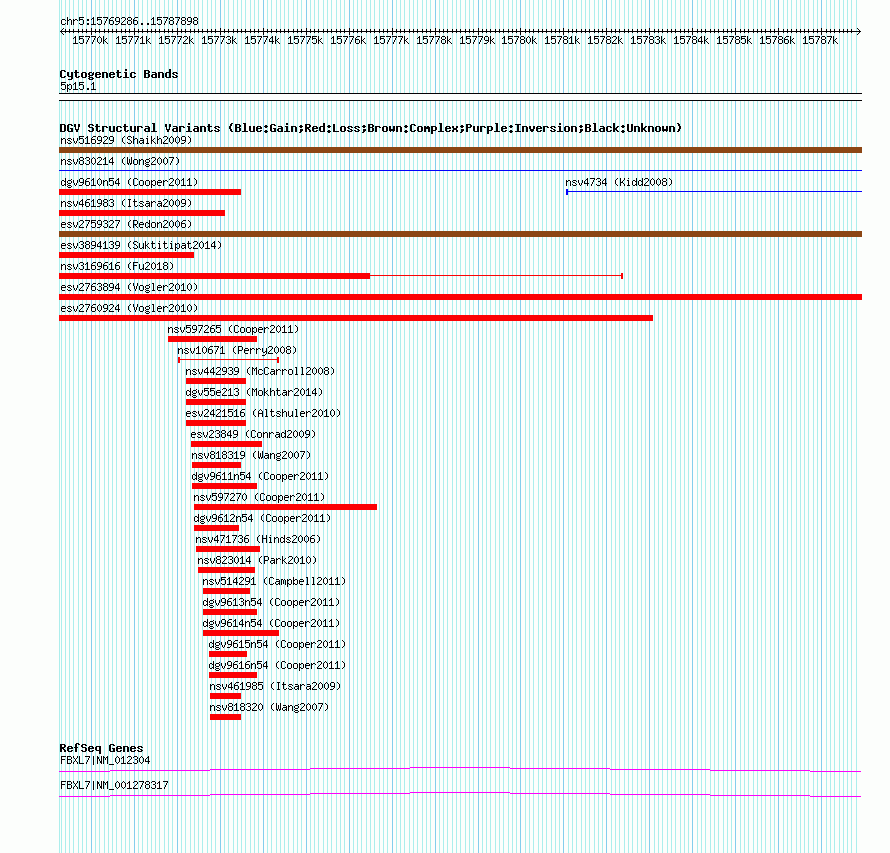This screenshot has height=853, width=890.
Task: Click nsv818320 (Wang2007) label
Action: [268, 707]
